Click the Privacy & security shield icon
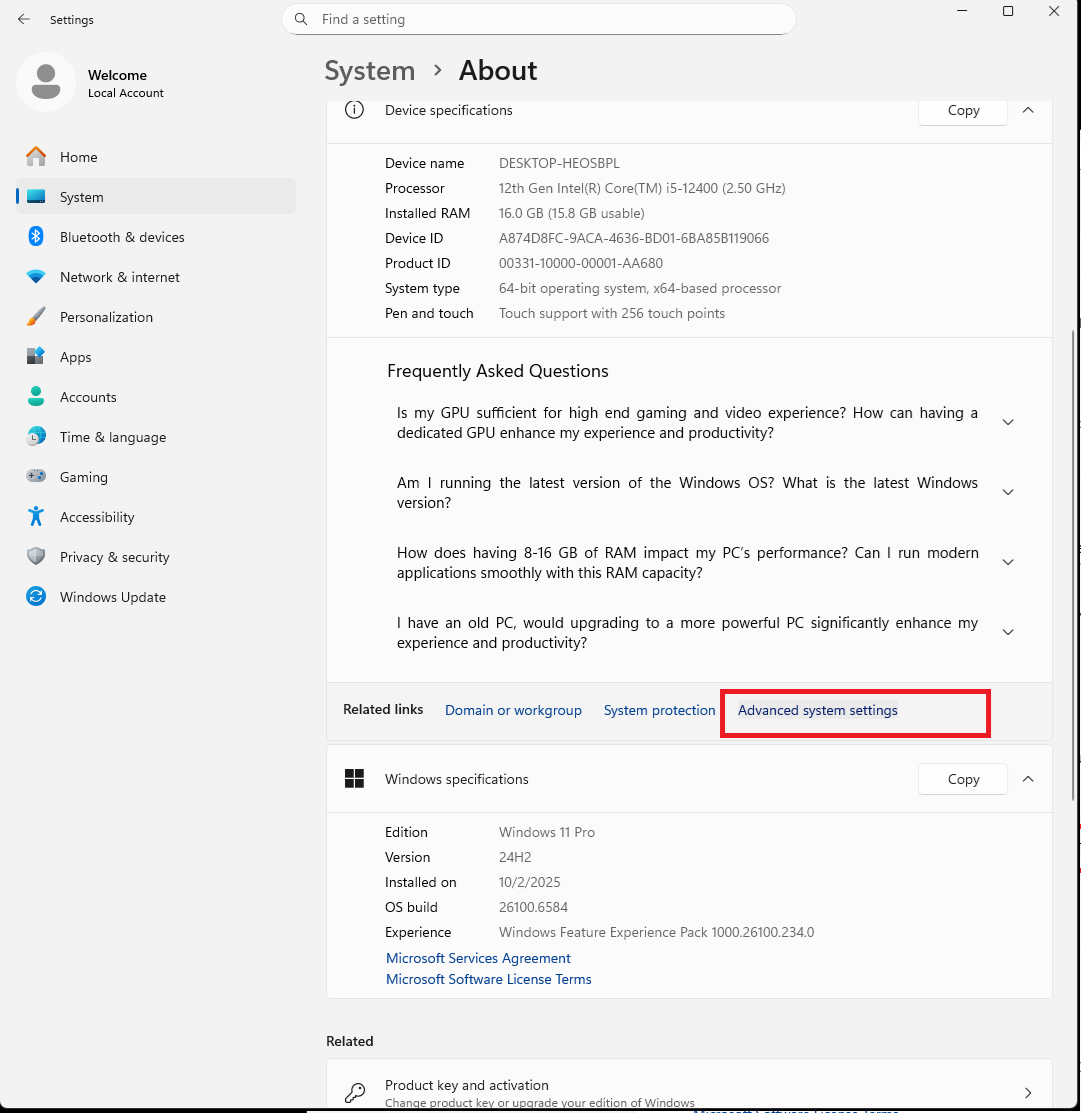Image resolution: width=1081 pixels, height=1113 pixels. click(36, 557)
